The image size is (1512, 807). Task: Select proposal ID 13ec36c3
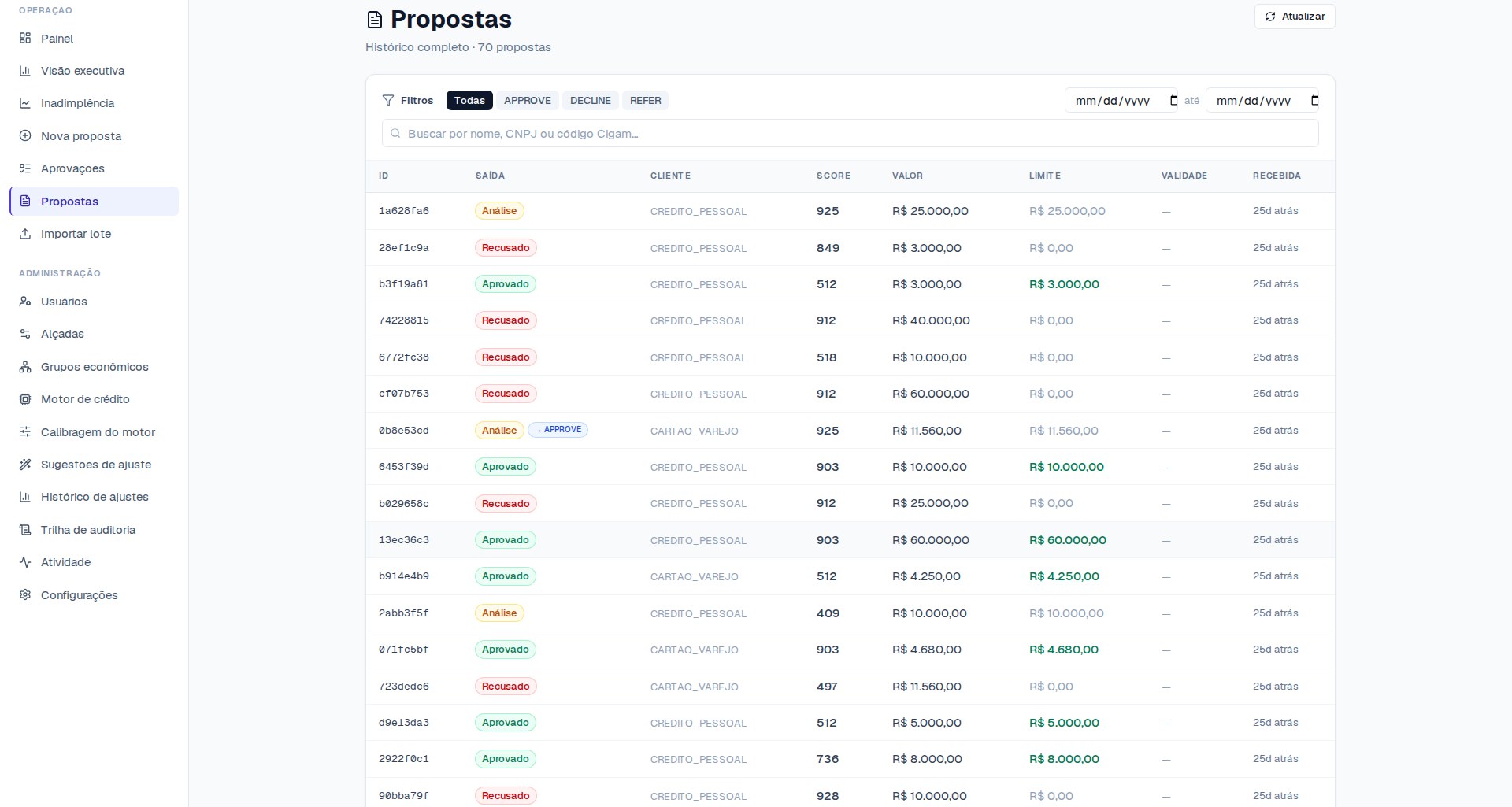pyautogui.click(x=404, y=540)
